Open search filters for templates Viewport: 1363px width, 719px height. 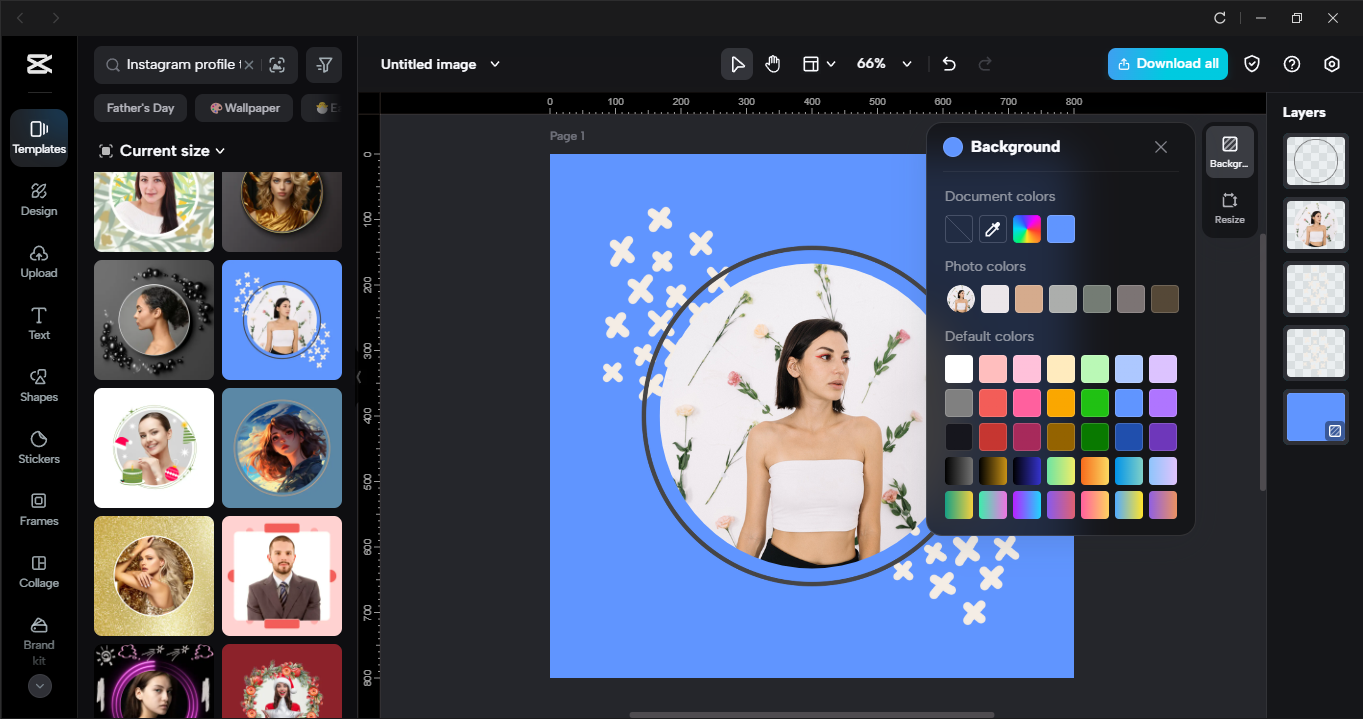(x=324, y=63)
